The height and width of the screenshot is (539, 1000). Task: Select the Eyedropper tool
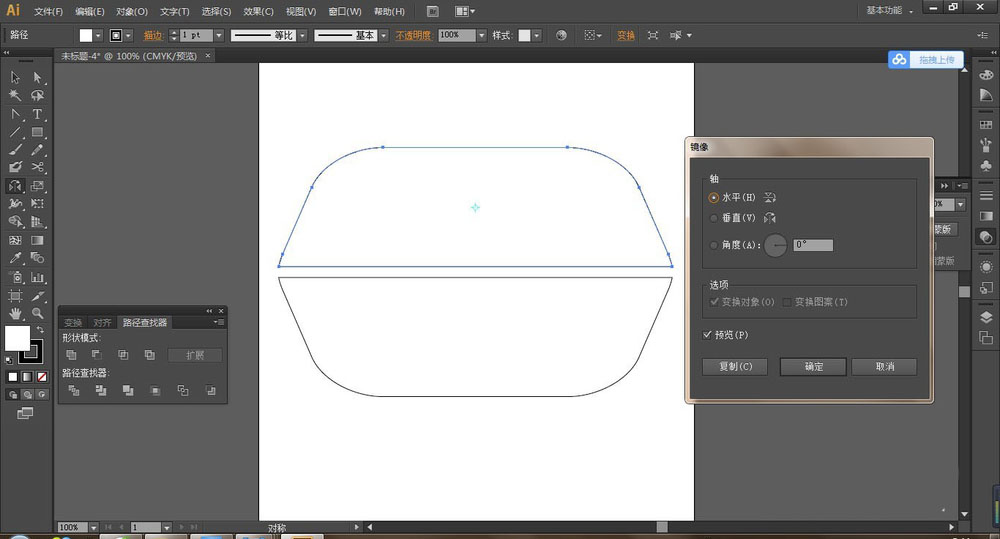pyautogui.click(x=15, y=258)
